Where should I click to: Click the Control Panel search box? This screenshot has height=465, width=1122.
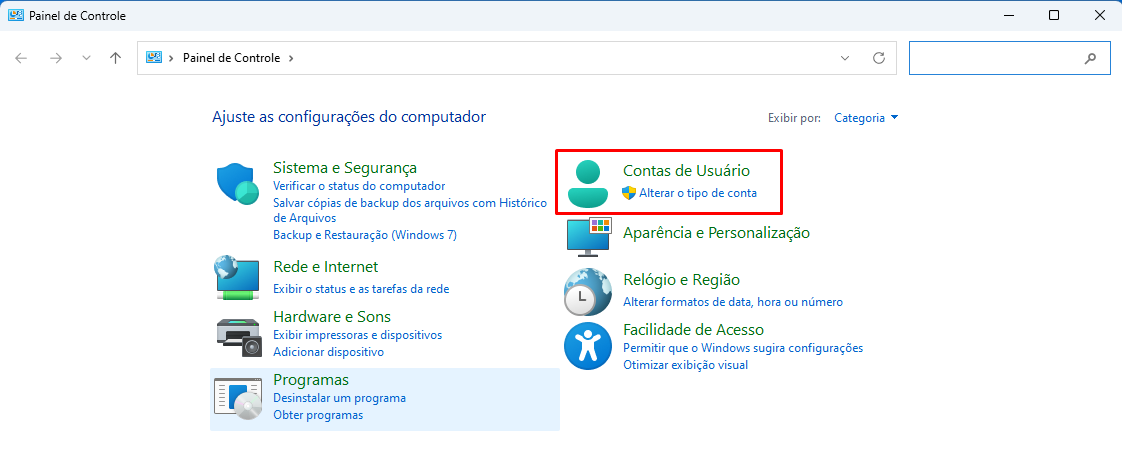coord(993,58)
